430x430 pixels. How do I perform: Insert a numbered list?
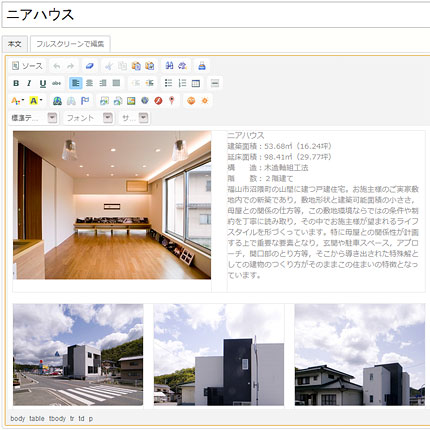point(182,83)
